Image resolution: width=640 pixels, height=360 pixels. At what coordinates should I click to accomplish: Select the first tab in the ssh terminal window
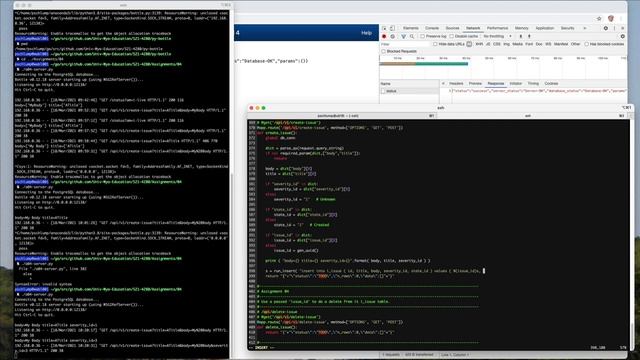(x=342, y=116)
